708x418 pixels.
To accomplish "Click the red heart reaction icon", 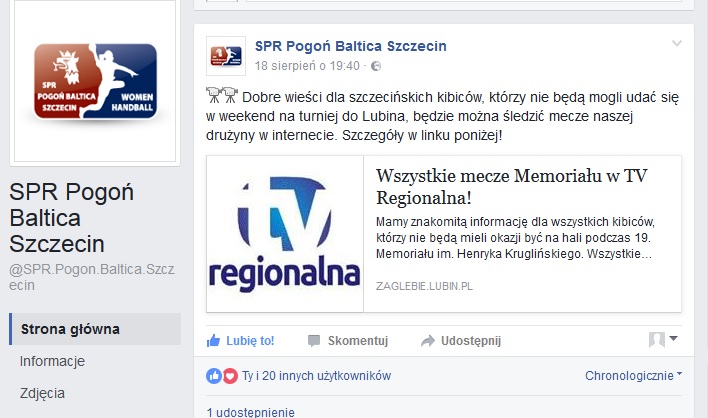I will pos(230,376).
